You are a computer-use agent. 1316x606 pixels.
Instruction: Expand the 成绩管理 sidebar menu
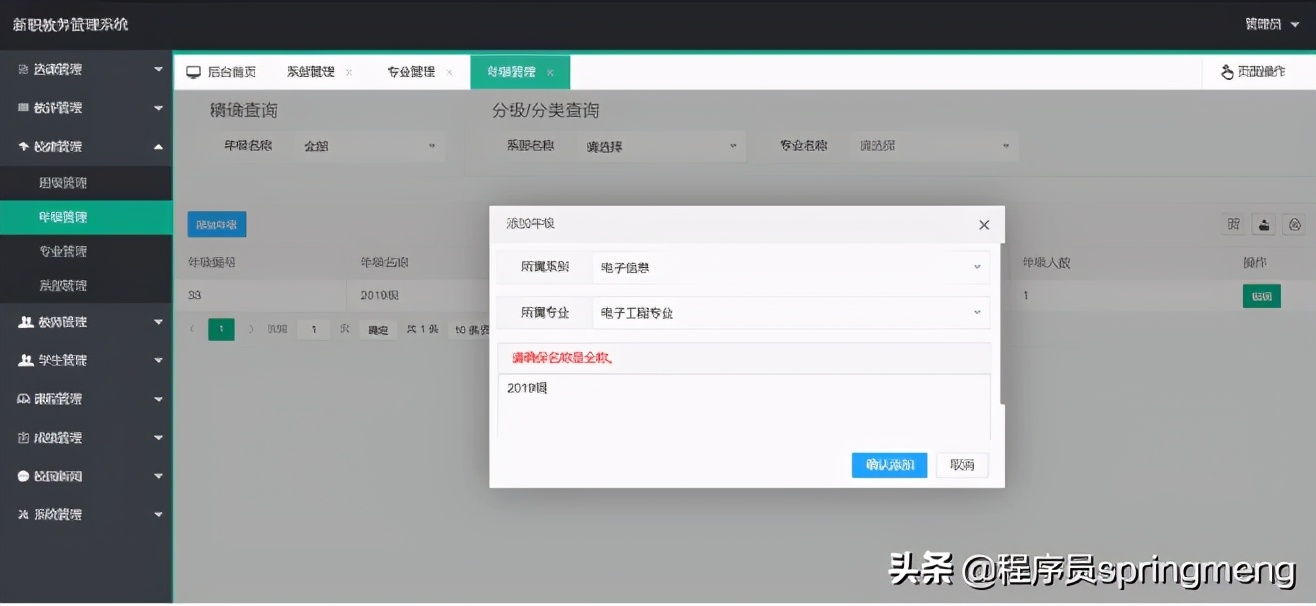[86, 437]
